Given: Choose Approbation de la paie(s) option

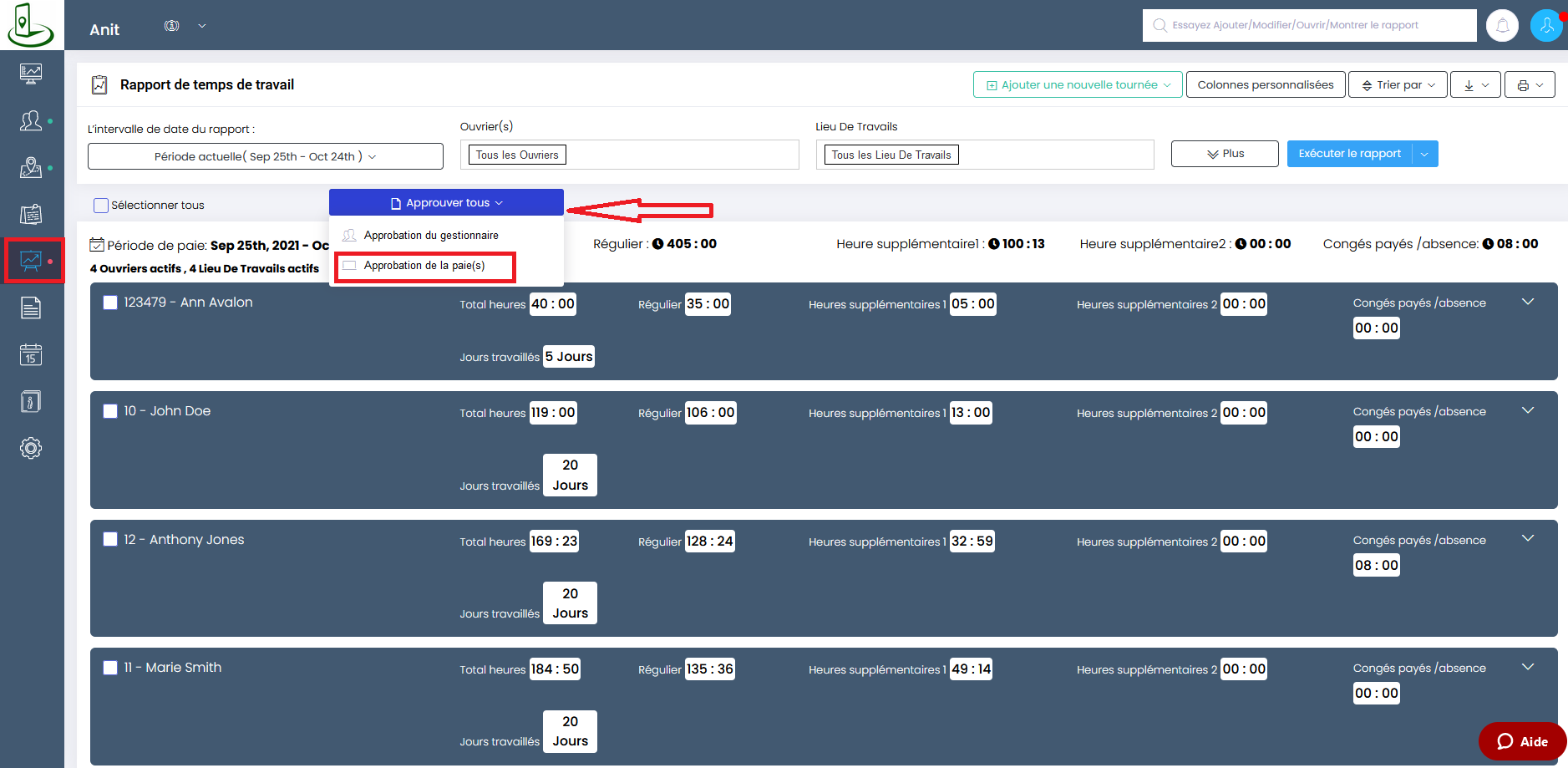Looking at the screenshot, I should pos(424,266).
